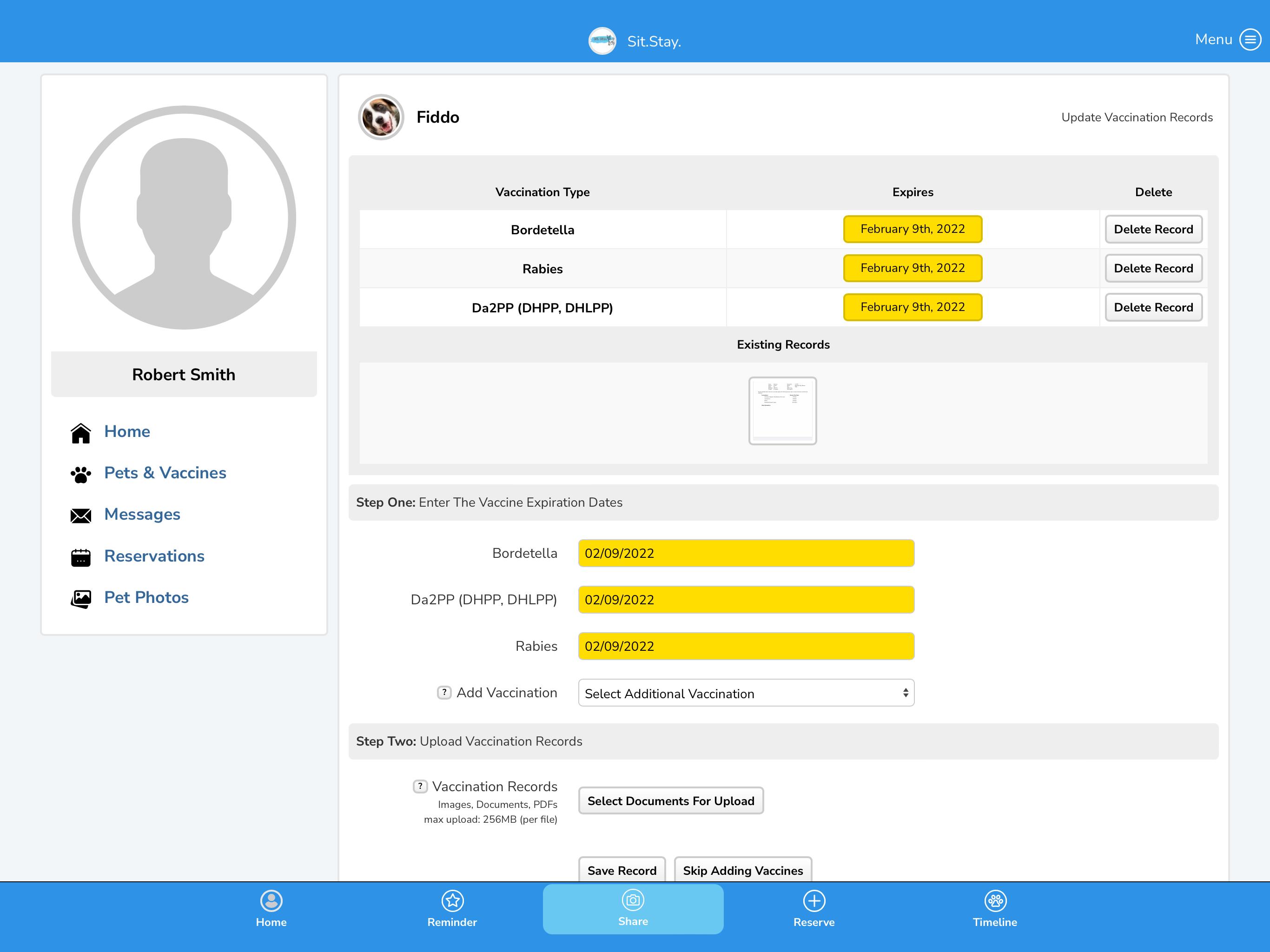Click the calendar Reservations icon

coord(81,557)
